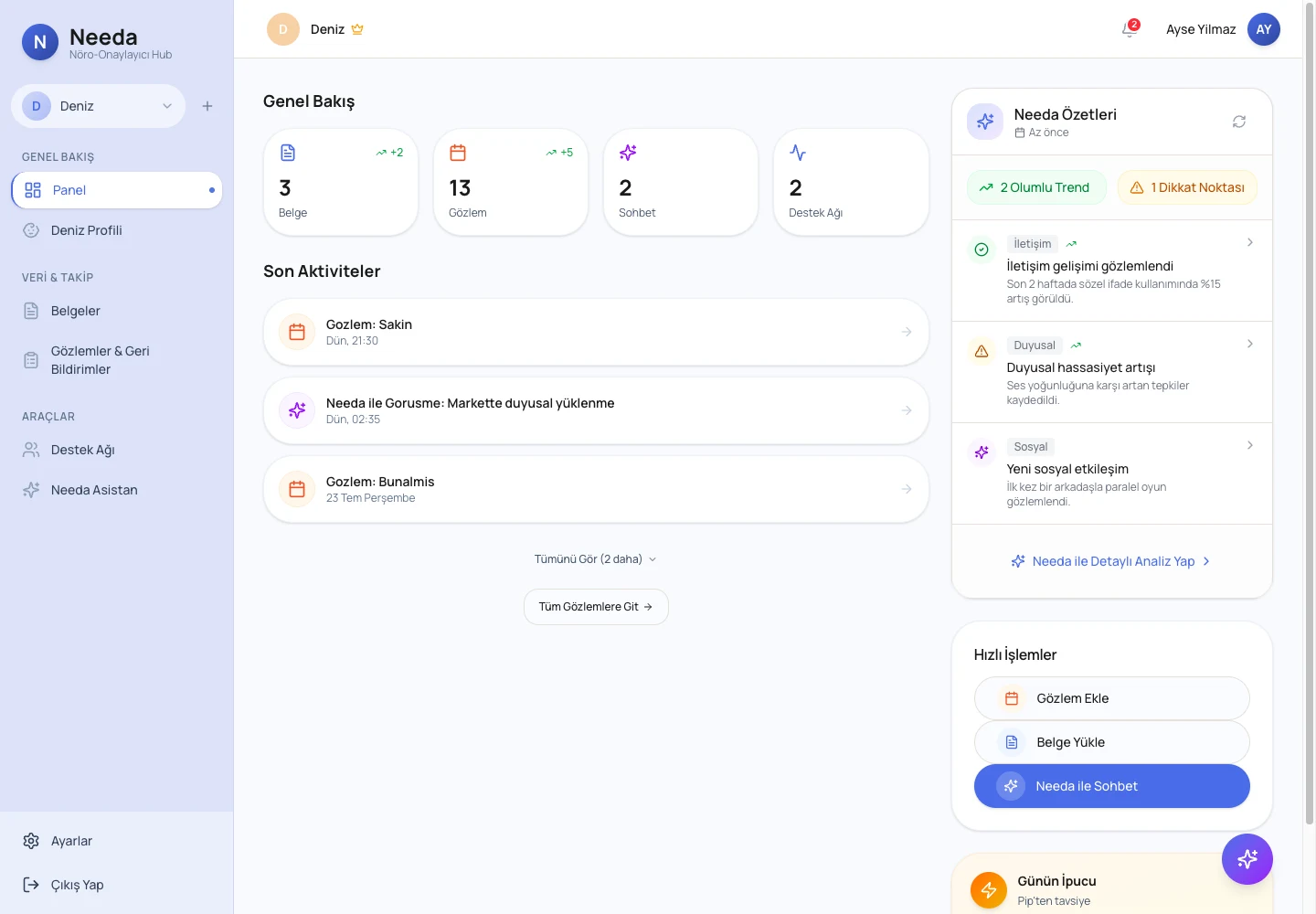
Task: Click the Needa Özetleri sparkle icon
Action: coord(985,122)
